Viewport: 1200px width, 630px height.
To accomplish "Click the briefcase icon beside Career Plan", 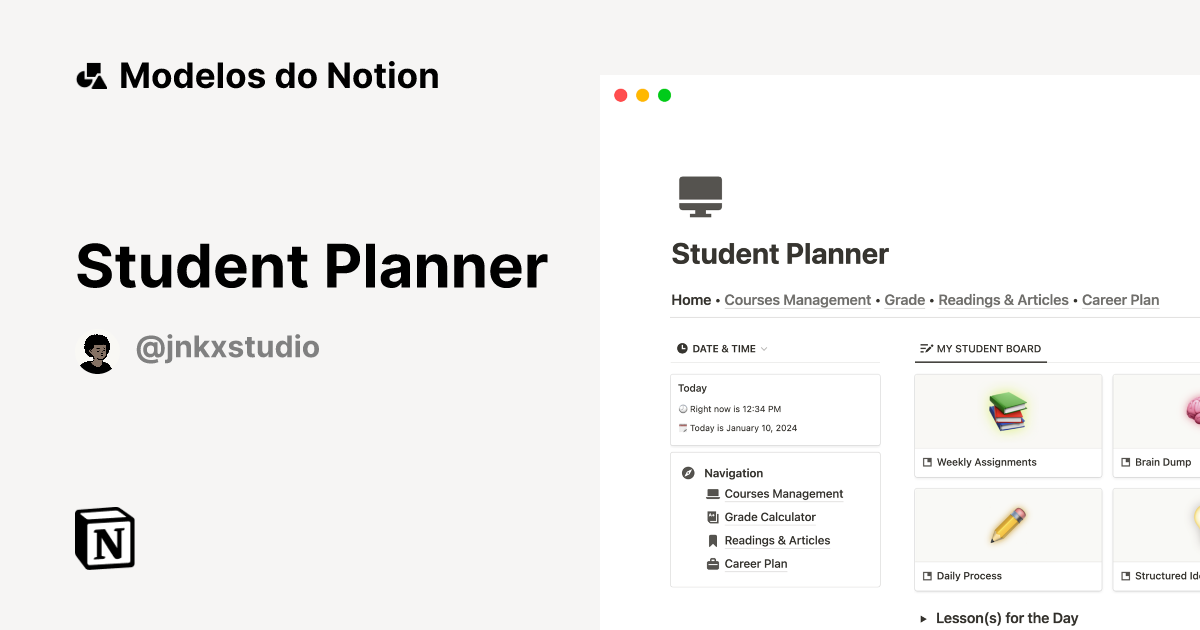I will coord(713,563).
